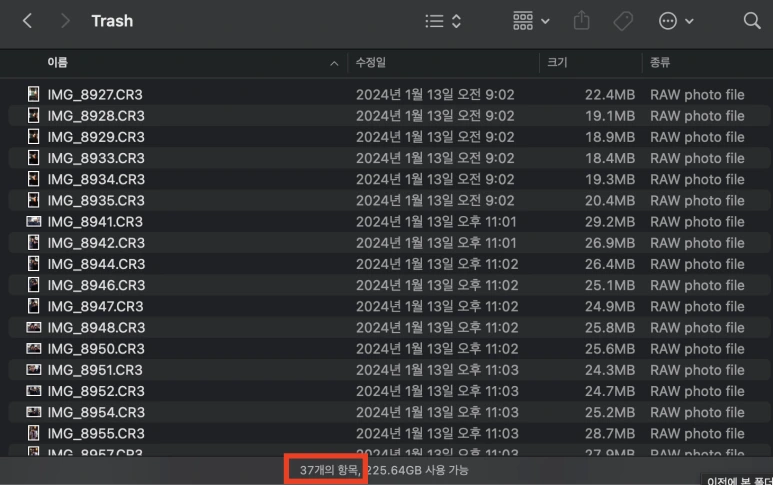Click the file name IMG_8928.CR3
The image size is (773, 485).
click(x=96, y=116)
